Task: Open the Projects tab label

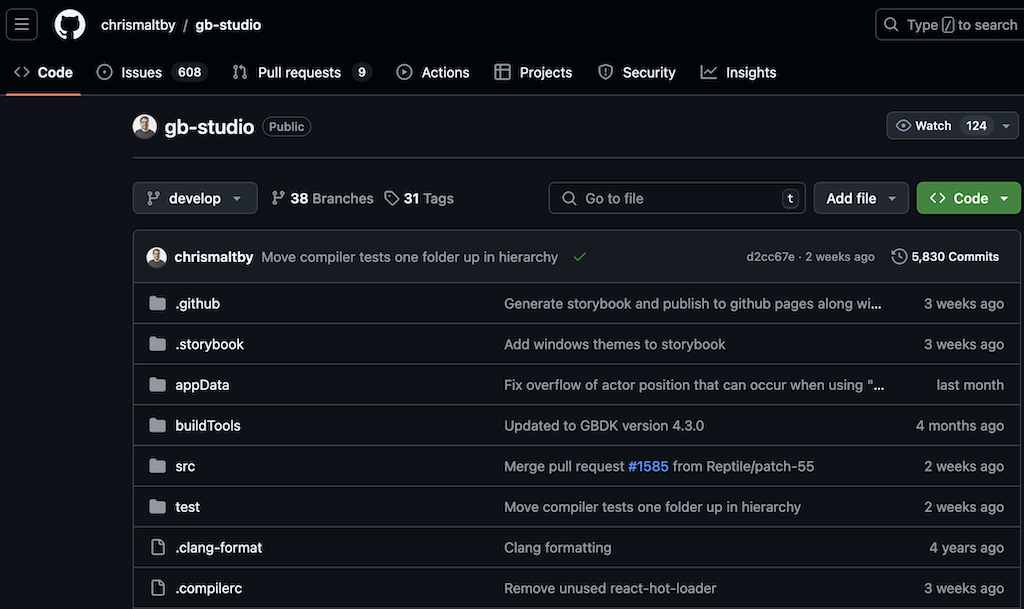Action: (x=545, y=72)
